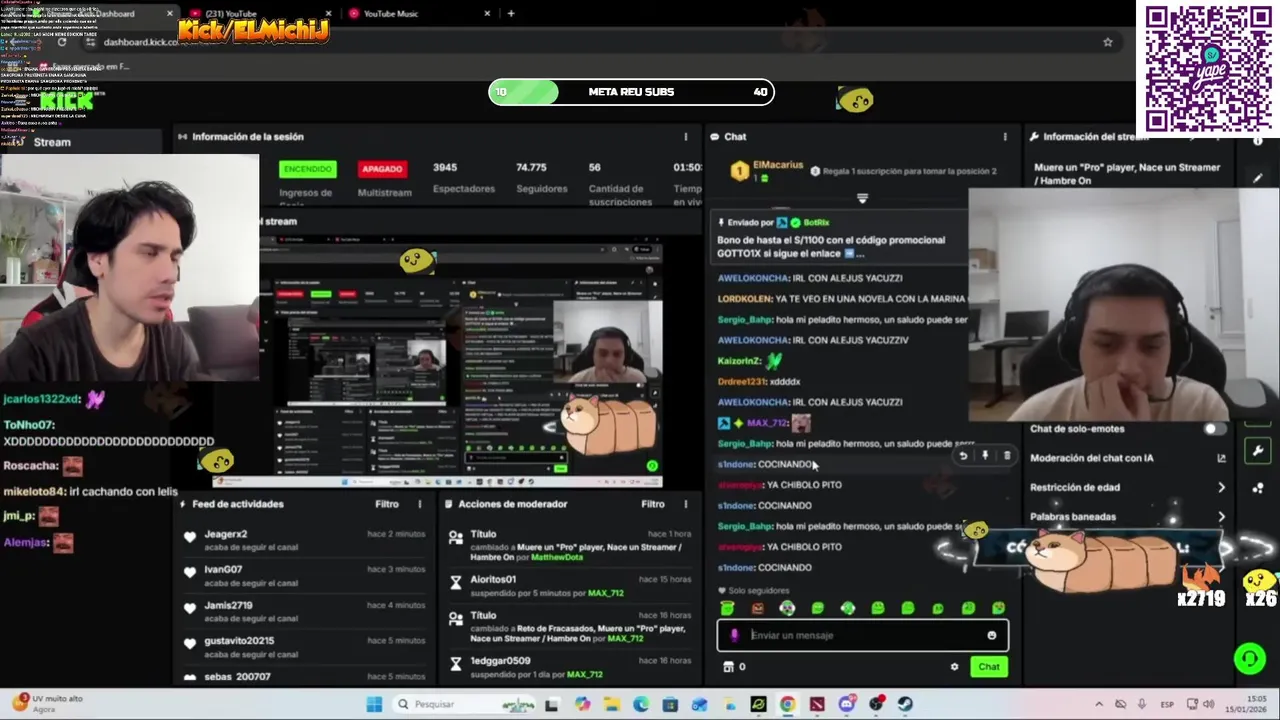1280x720 pixels.
Task: Show hidden system tray icons
Action: pyautogui.click(x=1099, y=704)
